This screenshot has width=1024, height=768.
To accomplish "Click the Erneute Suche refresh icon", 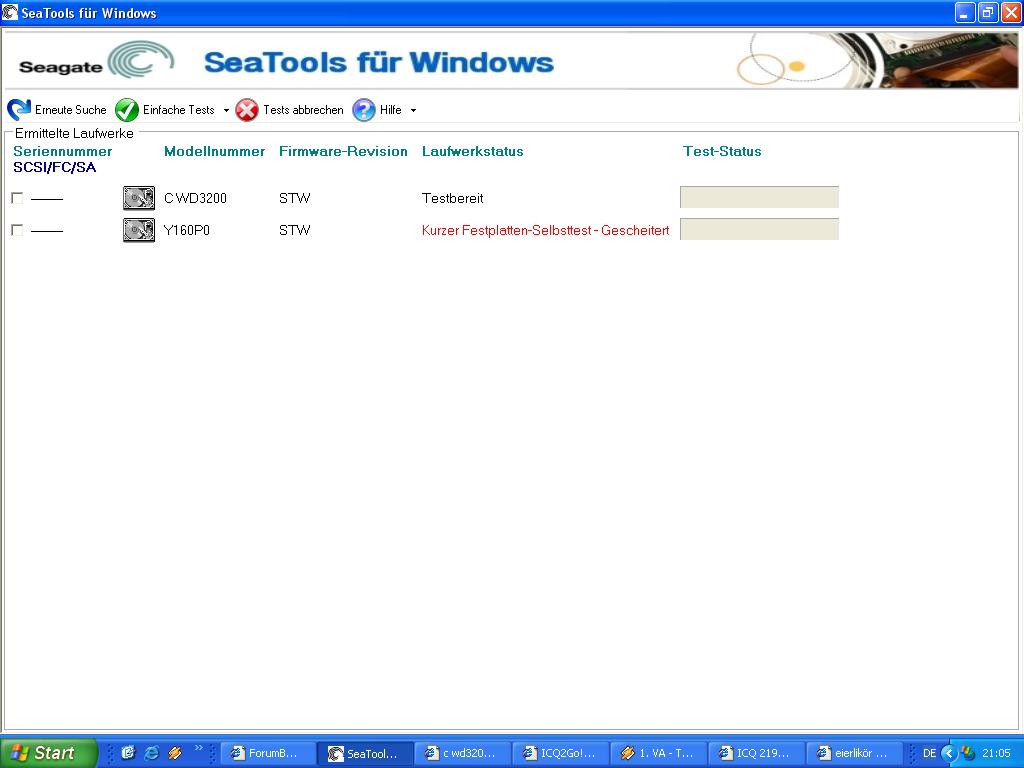I will point(19,110).
